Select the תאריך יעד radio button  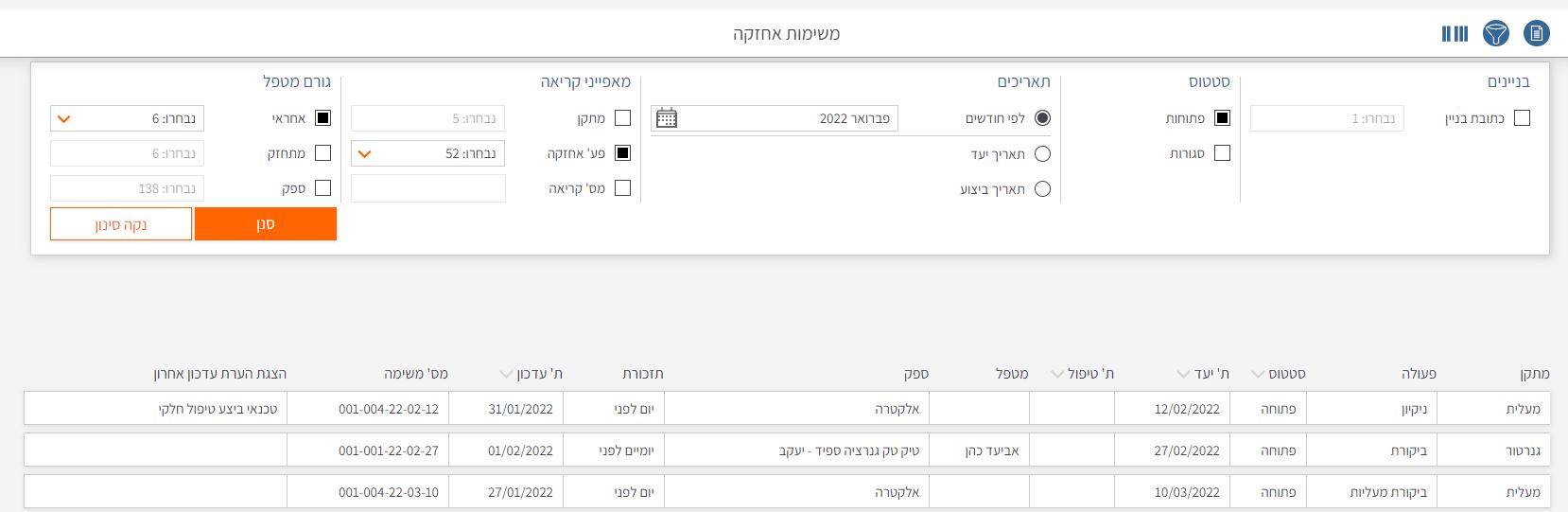(x=1042, y=154)
